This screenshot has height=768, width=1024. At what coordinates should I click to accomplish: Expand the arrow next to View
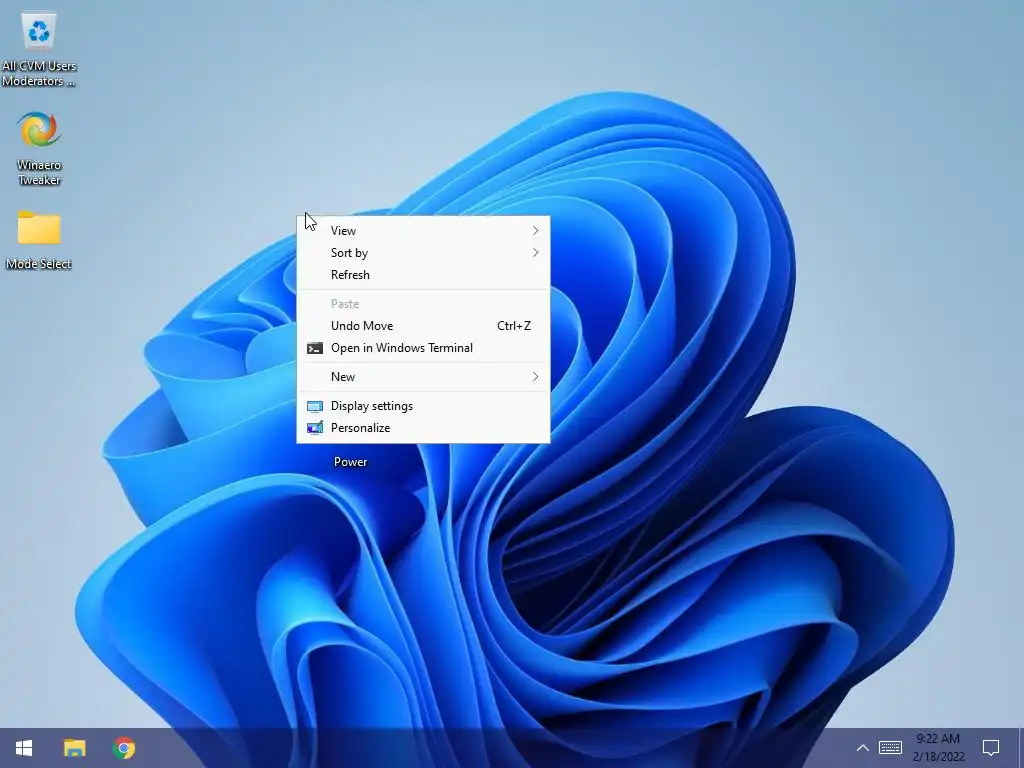pos(536,231)
